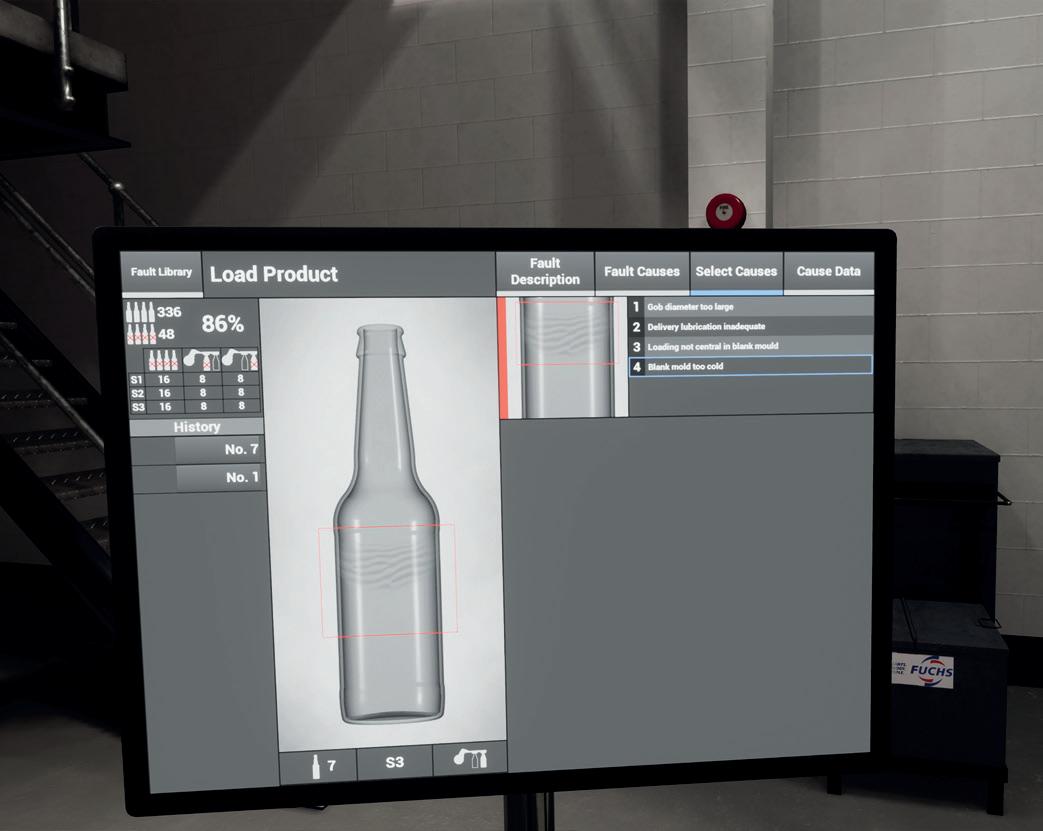This screenshot has width=1043, height=831.
Task: Click the History header
Action: point(197,427)
